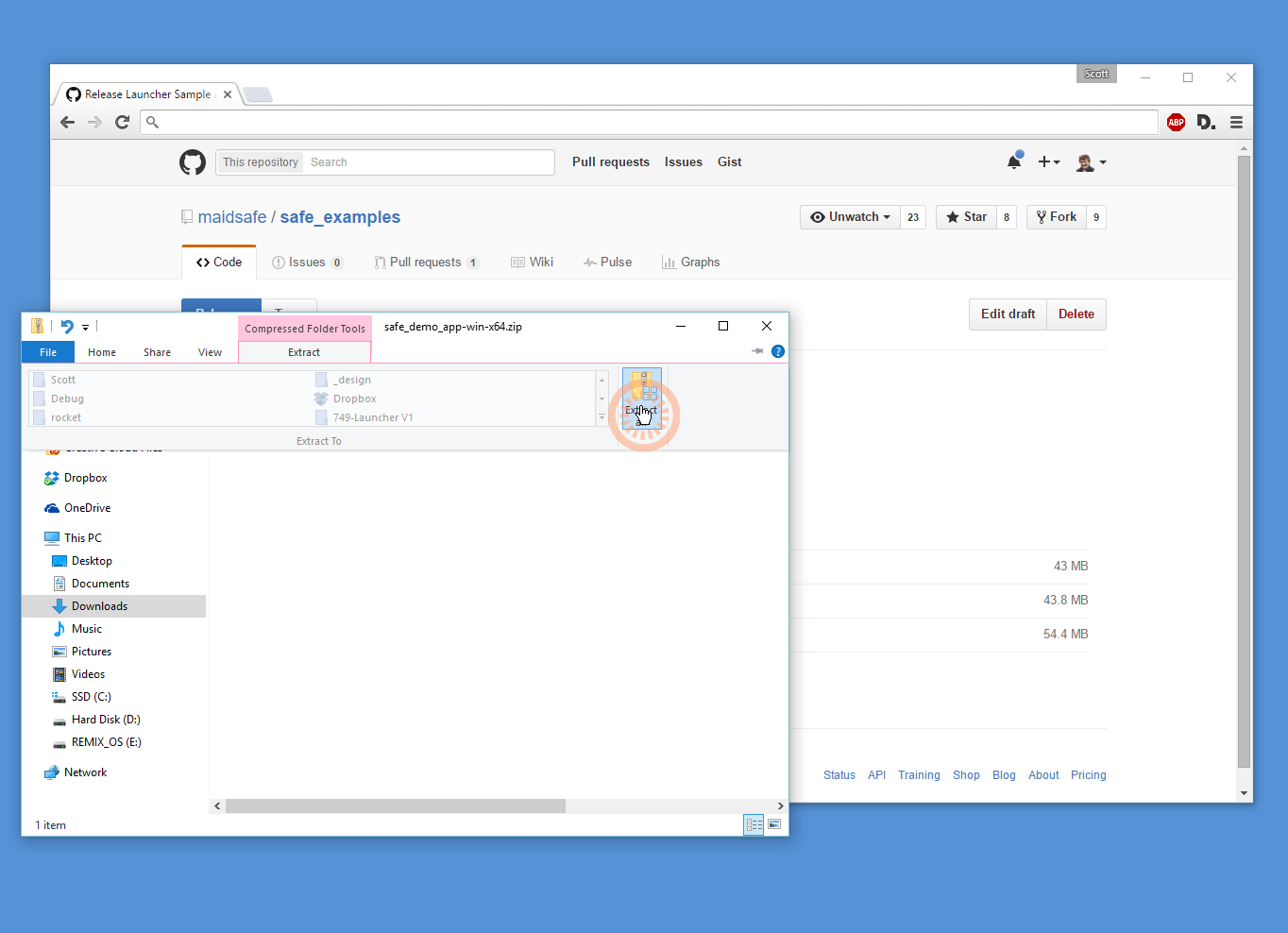Open Gist in GitHub header
This screenshot has width=1288, height=933.
click(x=730, y=162)
